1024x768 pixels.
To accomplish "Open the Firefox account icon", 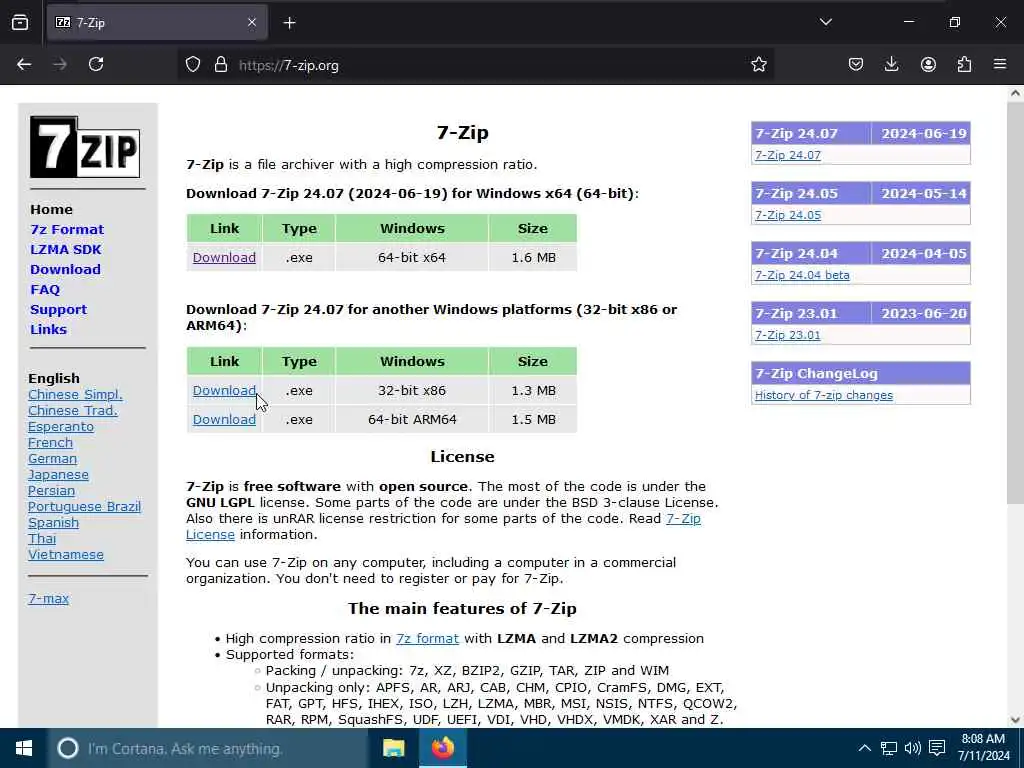I will click(928, 65).
